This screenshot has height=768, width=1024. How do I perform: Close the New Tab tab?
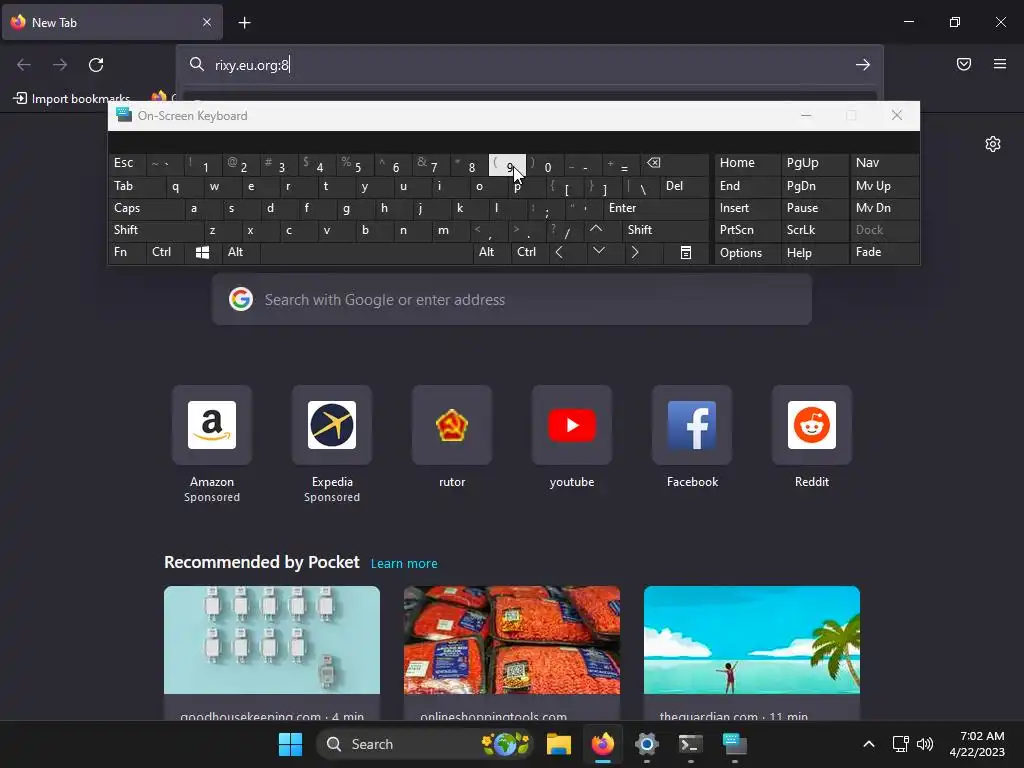coord(207,22)
